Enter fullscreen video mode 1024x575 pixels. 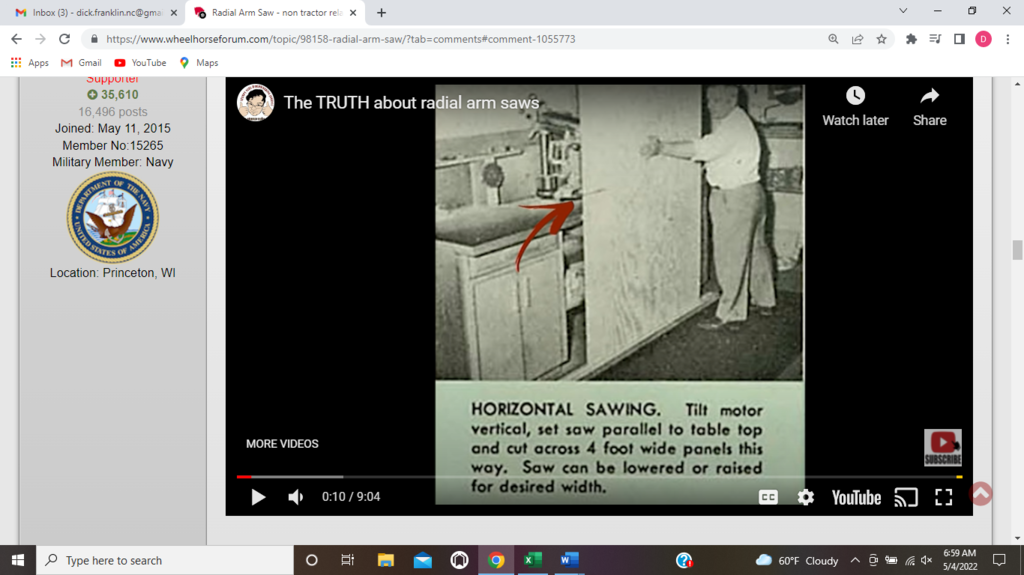944,497
